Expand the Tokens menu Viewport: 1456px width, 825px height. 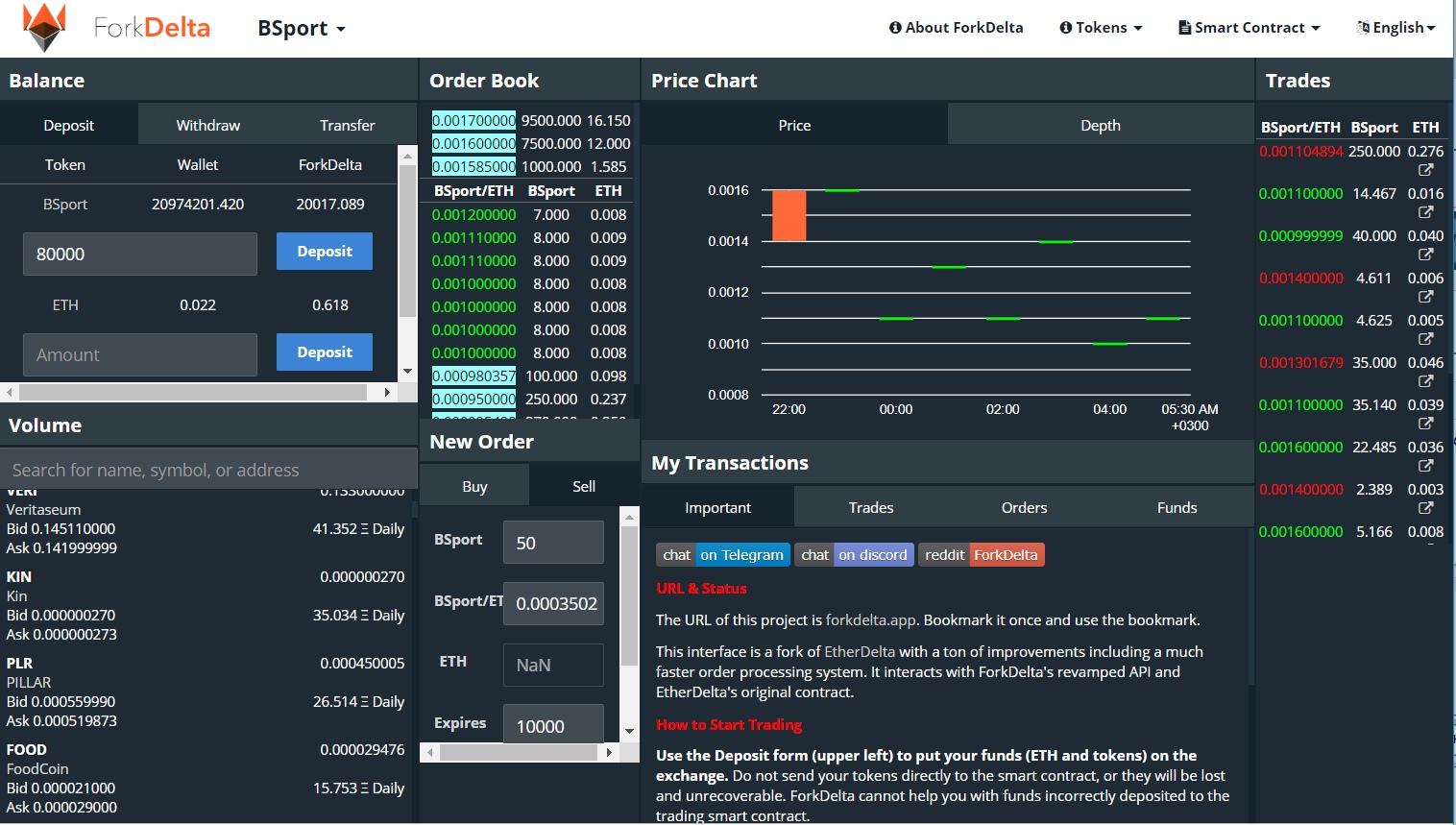(1101, 28)
